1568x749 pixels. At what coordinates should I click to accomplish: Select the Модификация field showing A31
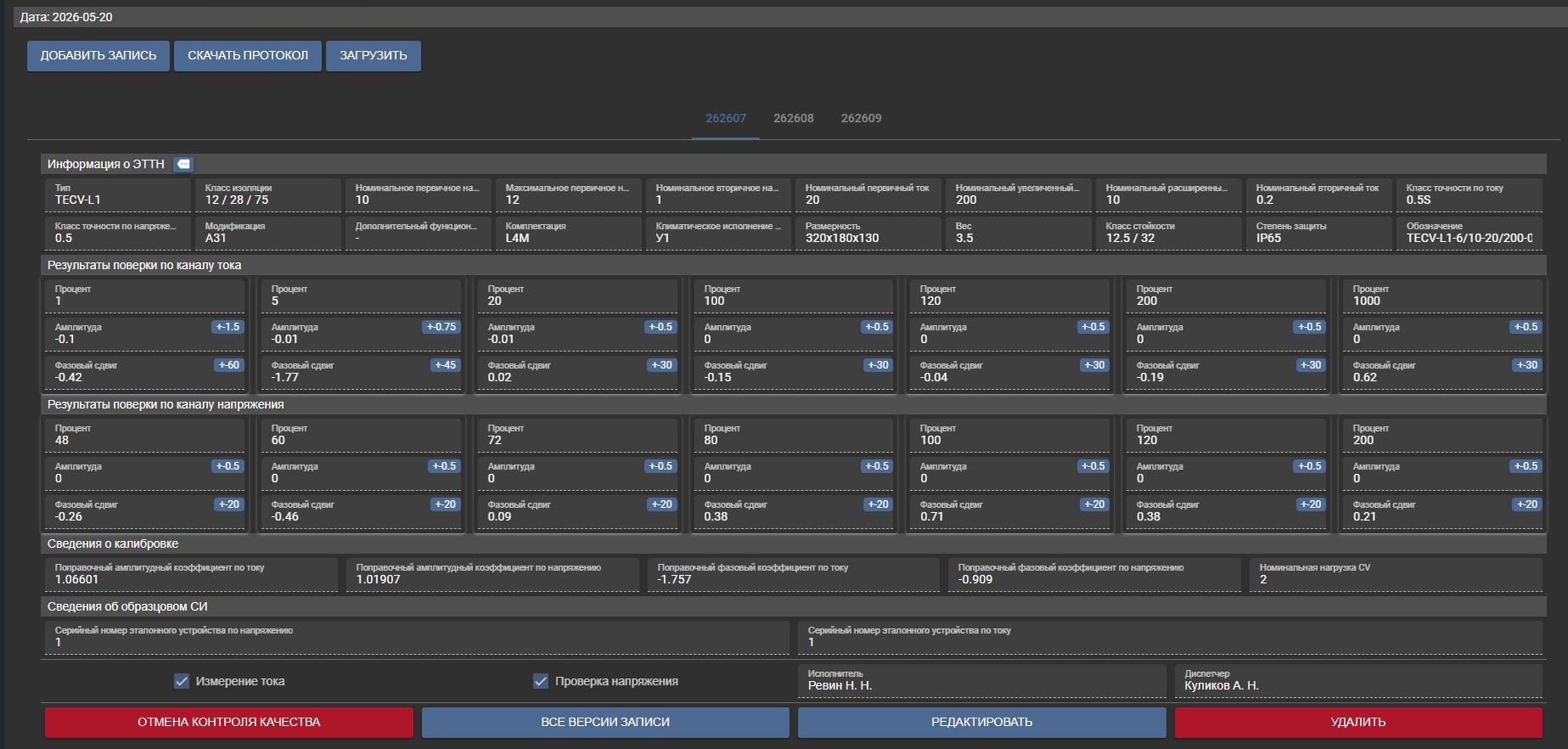268,234
